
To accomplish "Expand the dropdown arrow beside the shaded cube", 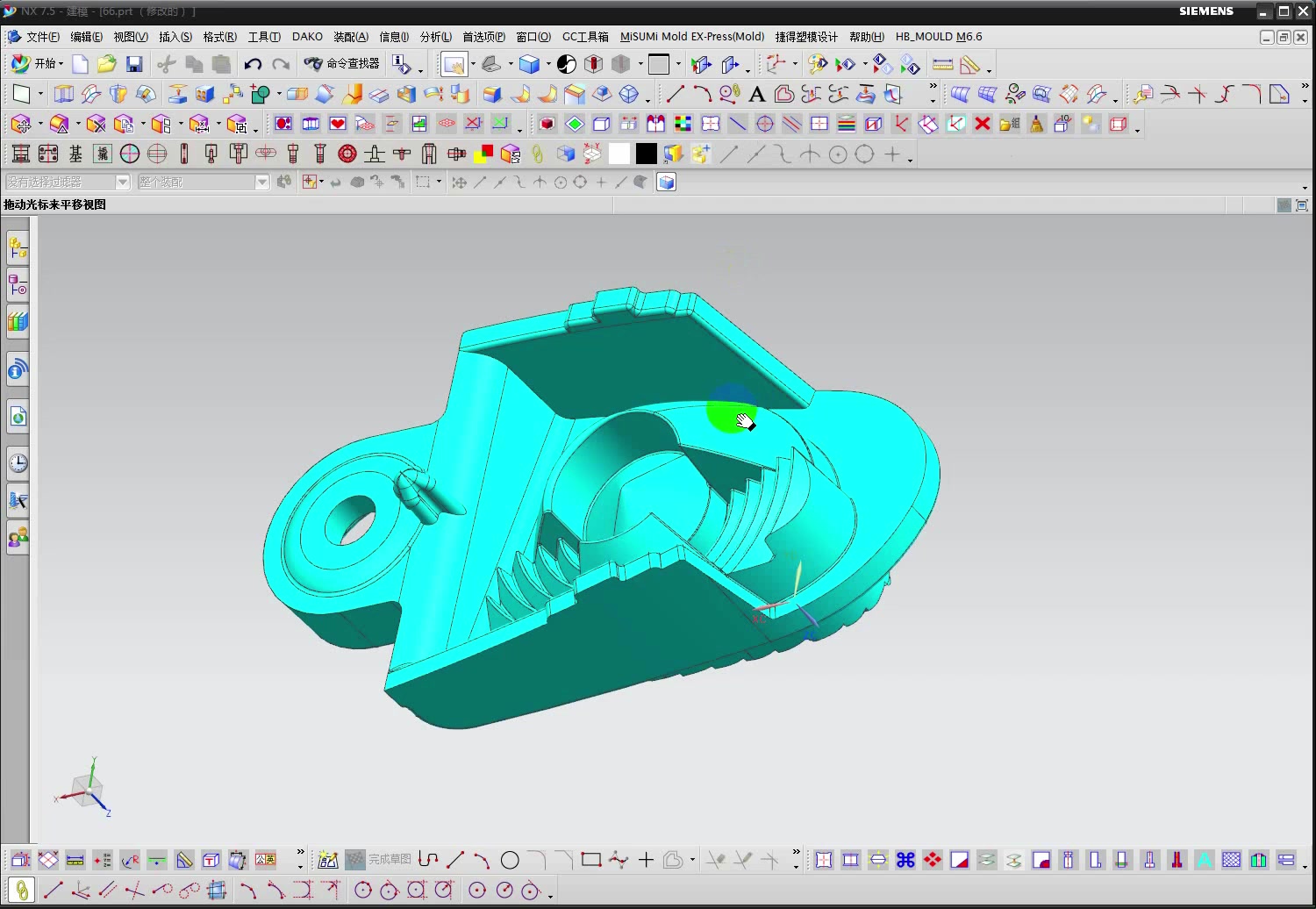I will [548, 64].
